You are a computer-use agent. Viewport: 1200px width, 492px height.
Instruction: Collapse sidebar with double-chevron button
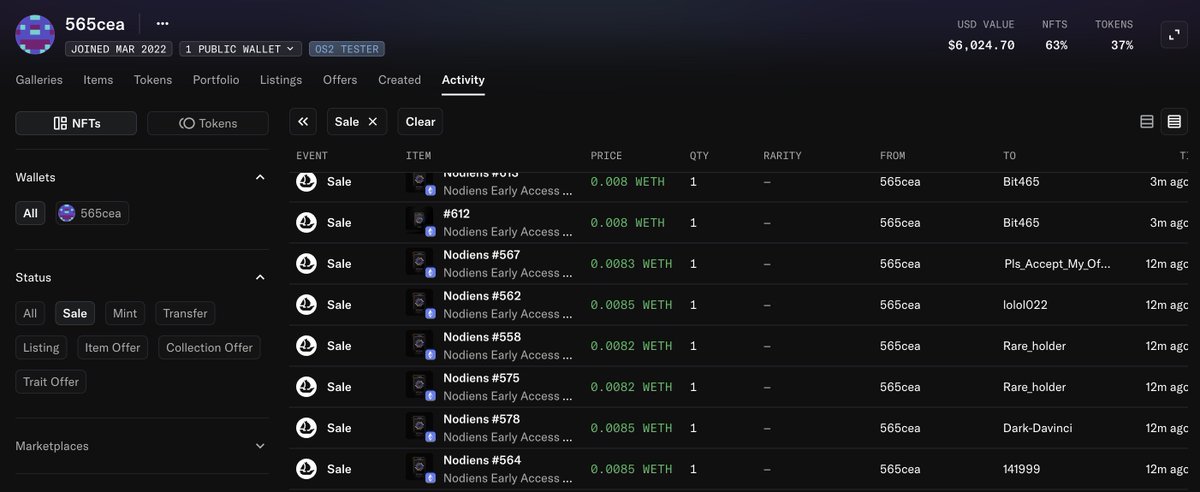[303, 122]
